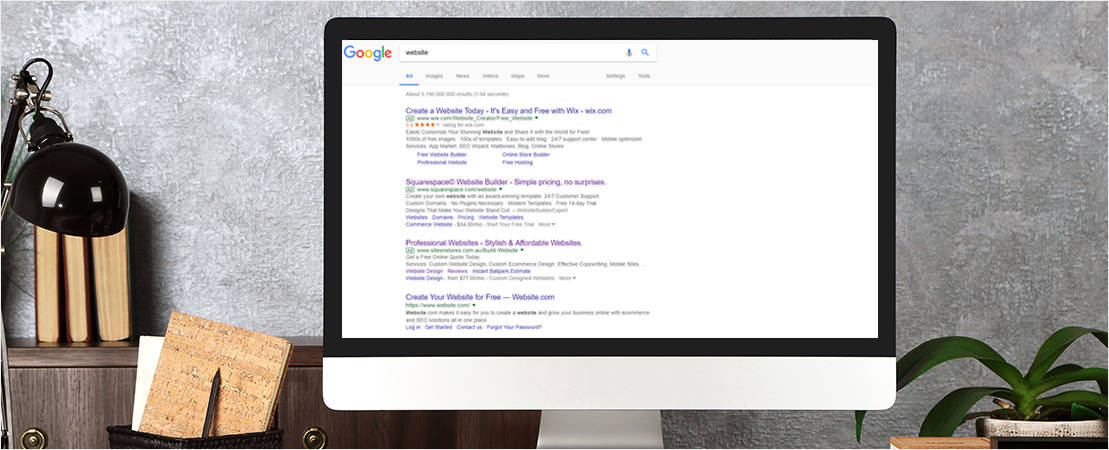Click the blue magnifying glass search icon
The image size is (1109, 450).
[x=645, y=52]
